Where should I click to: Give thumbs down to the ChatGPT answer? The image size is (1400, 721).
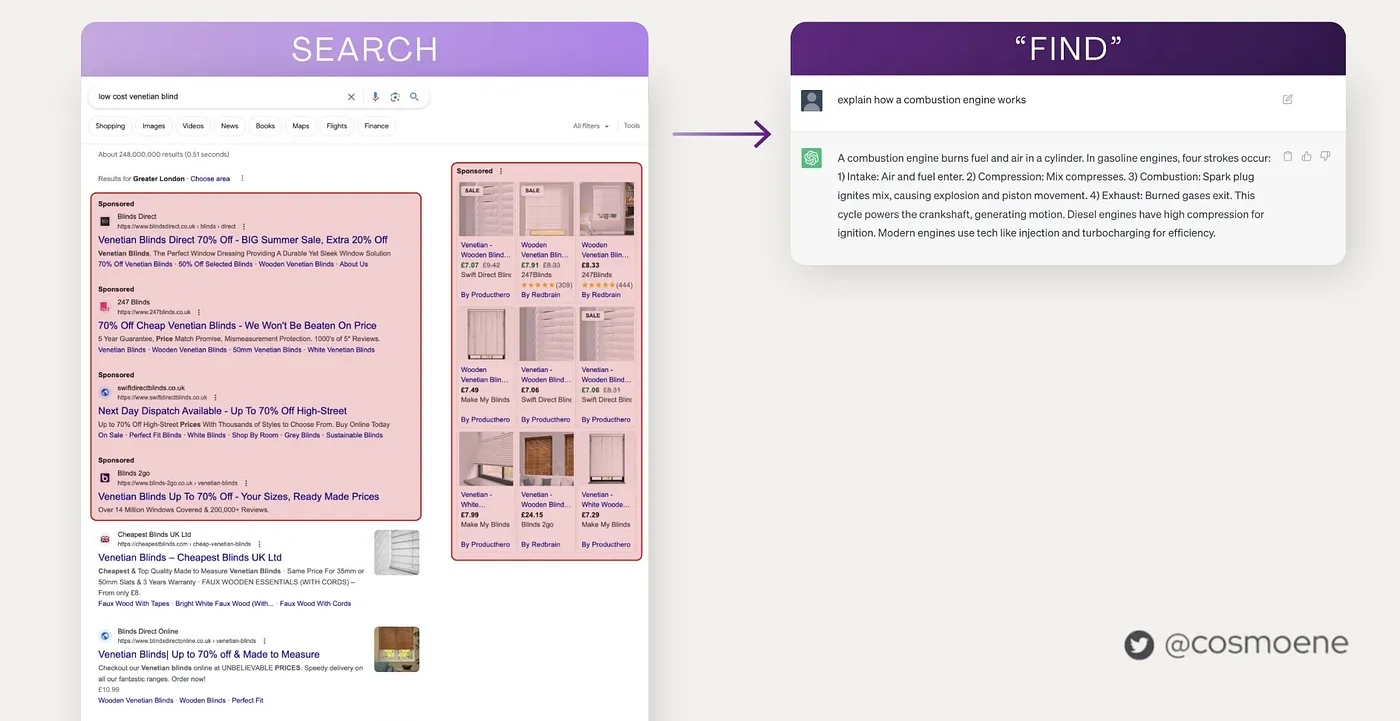coord(1325,156)
